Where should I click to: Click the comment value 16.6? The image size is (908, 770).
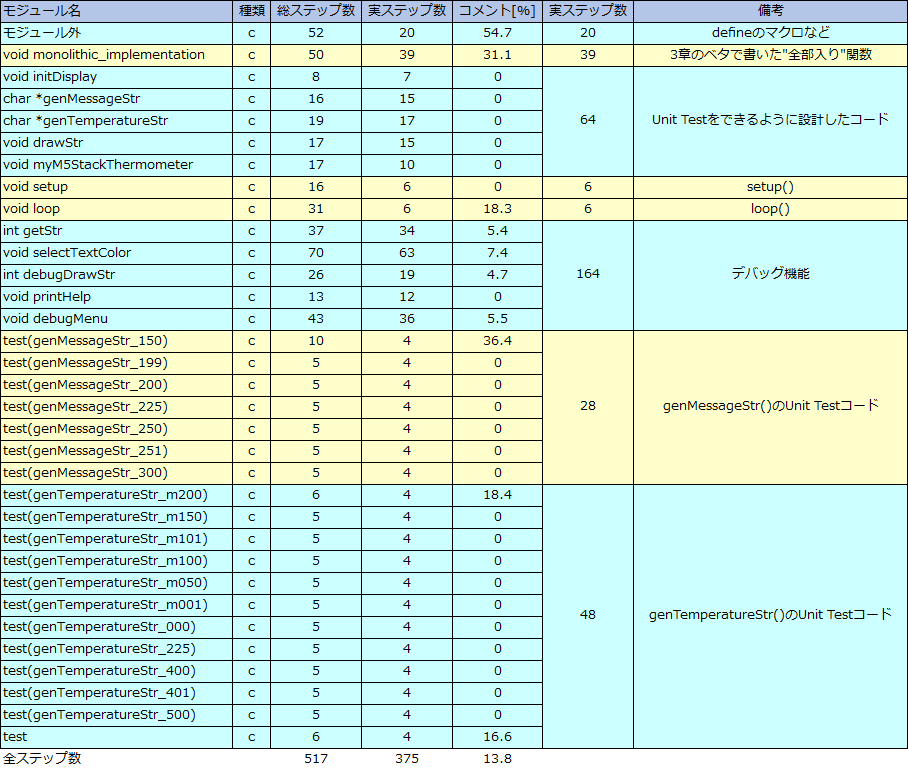click(x=497, y=737)
